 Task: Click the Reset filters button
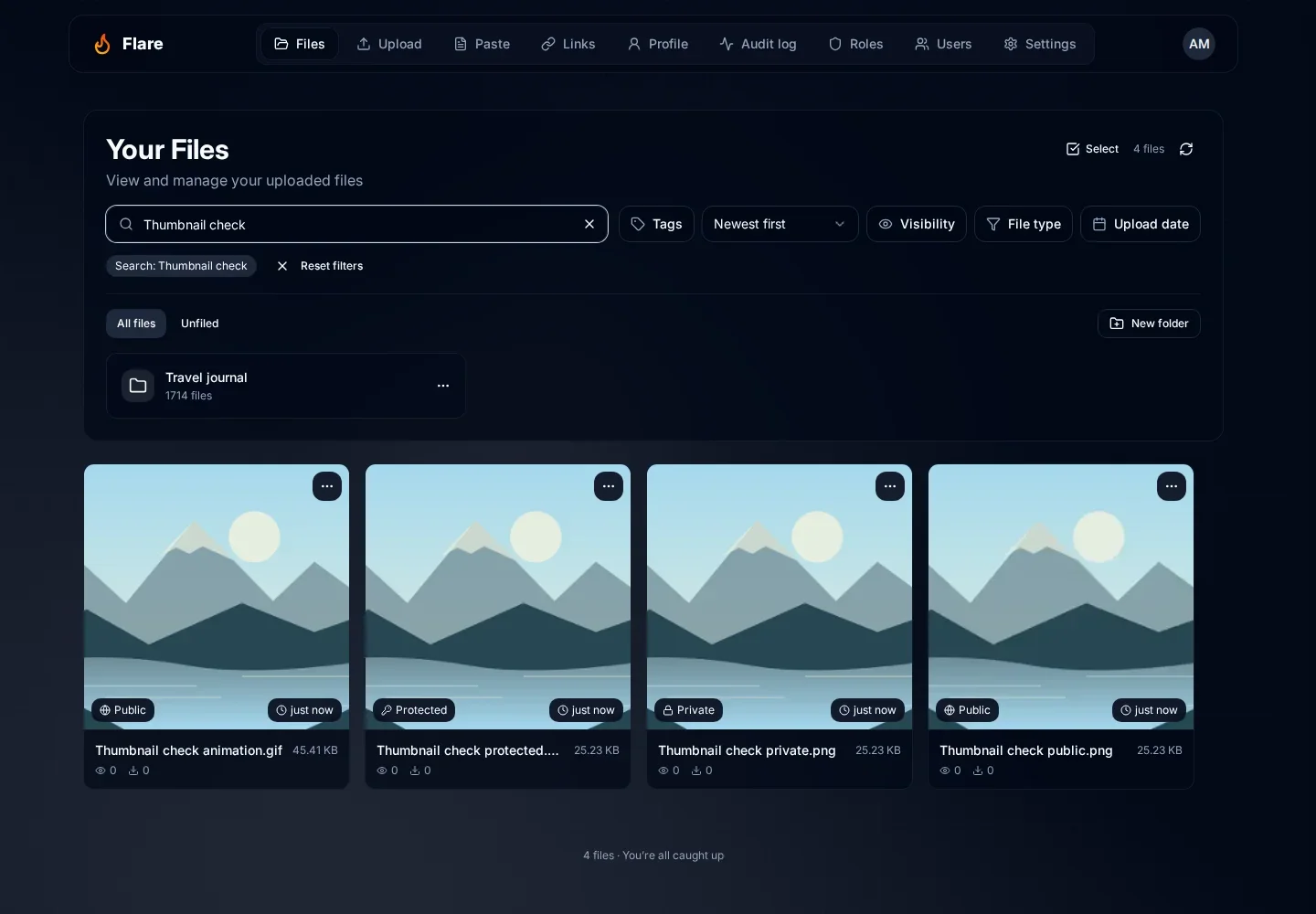(320, 266)
